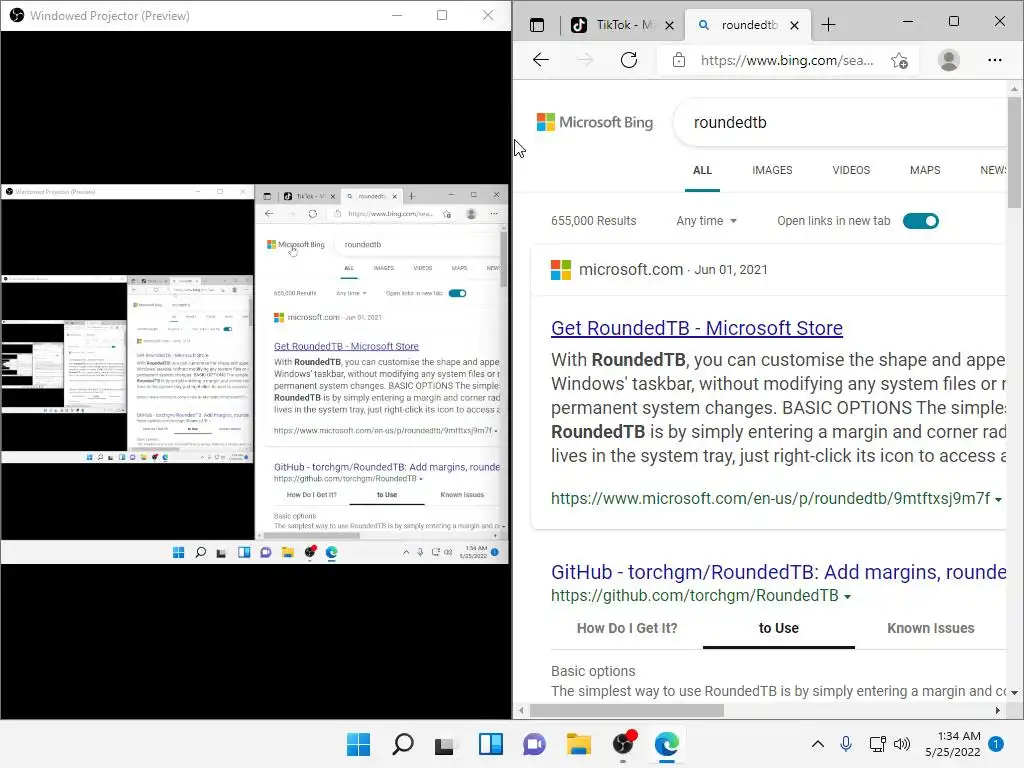1024x768 pixels.
Task: Open Task View on taskbar
Action: pos(445,744)
